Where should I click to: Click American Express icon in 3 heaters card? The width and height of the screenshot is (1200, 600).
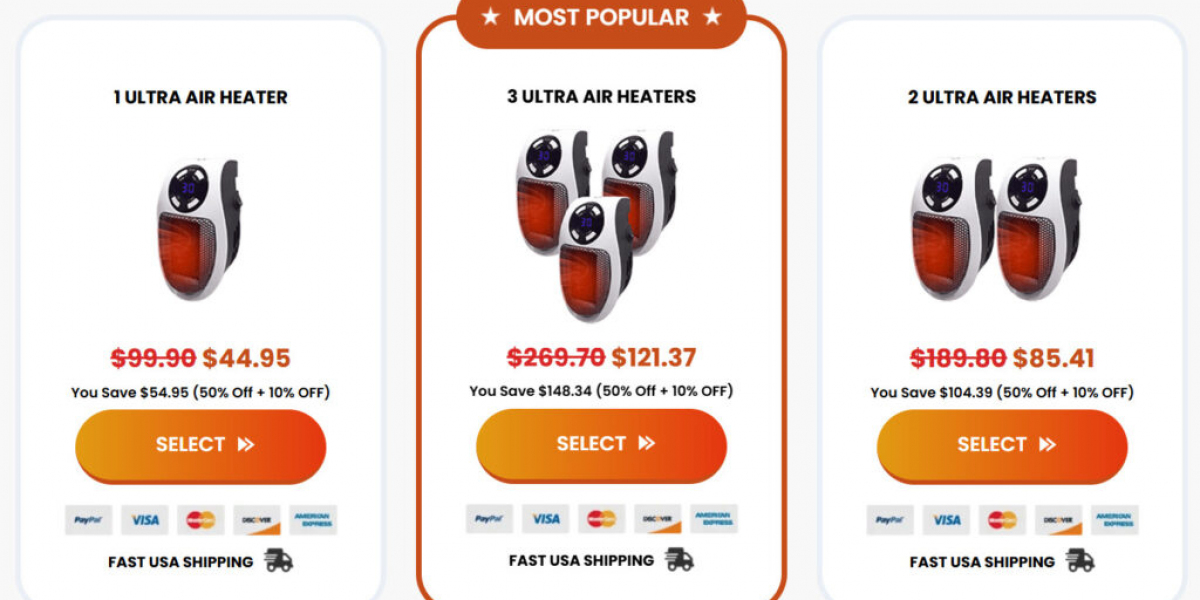click(714, 519)
